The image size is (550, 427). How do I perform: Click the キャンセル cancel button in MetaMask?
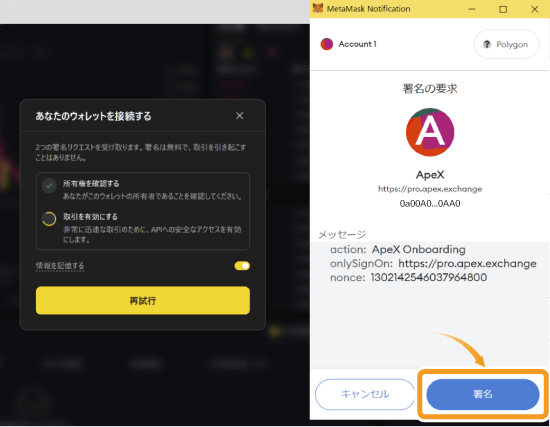tap(365, 394)
